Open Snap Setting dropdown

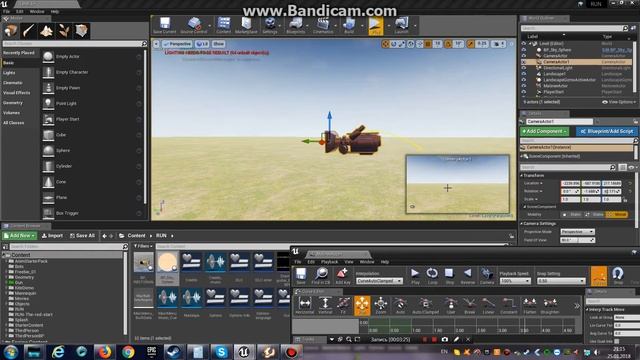561,281
